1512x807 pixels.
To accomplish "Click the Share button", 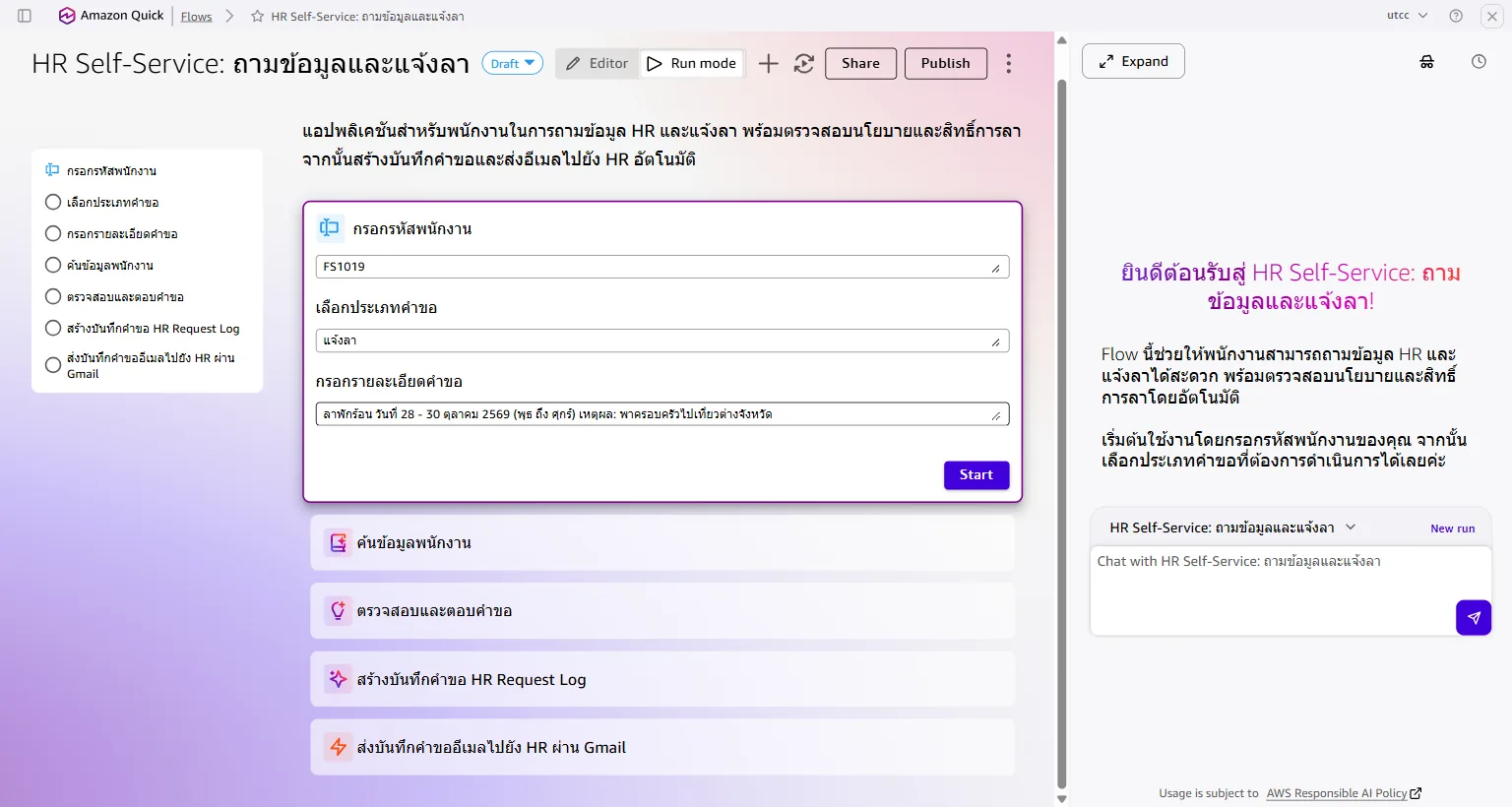I will point(860,63).
